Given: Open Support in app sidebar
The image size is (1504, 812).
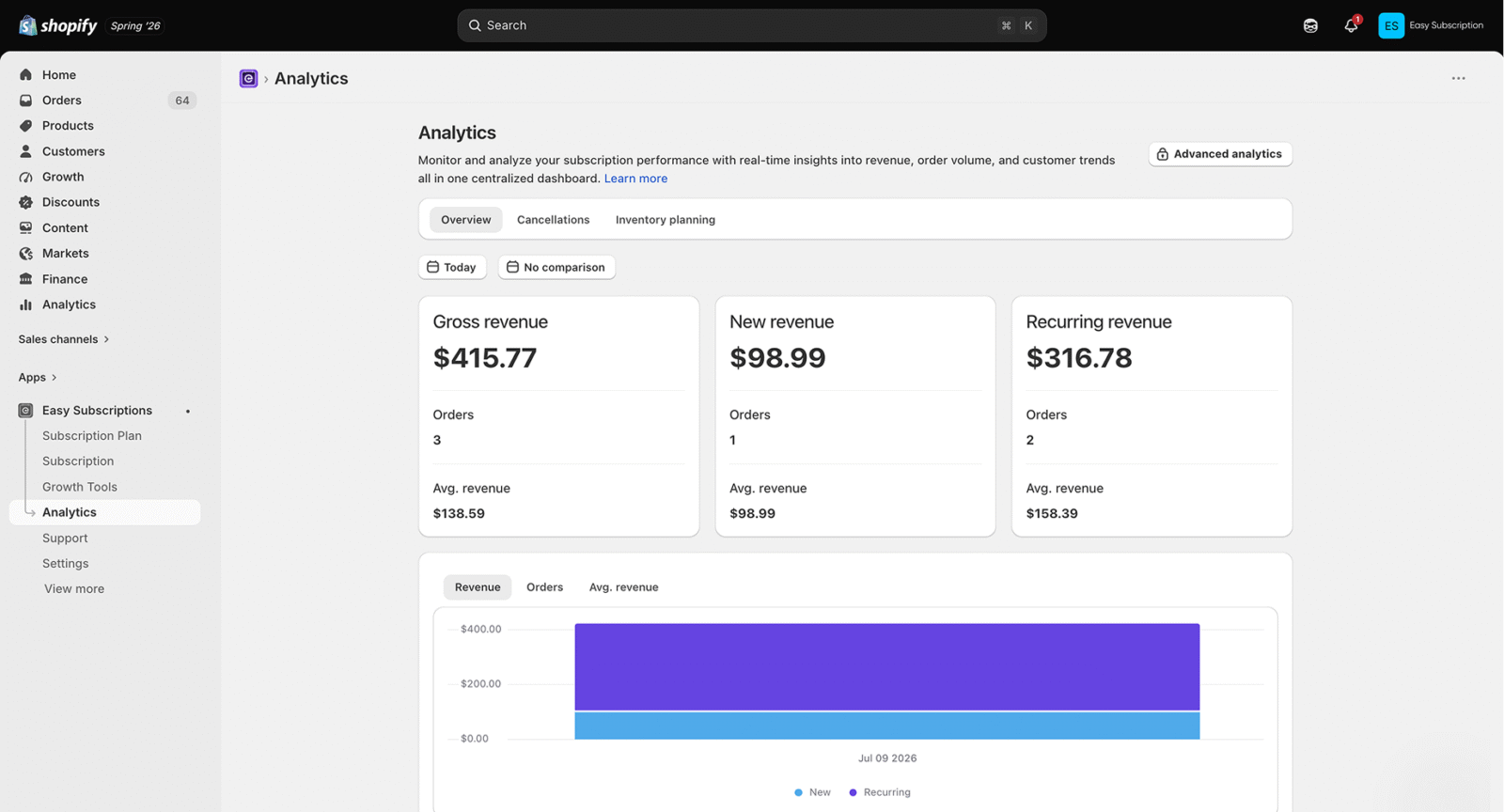Looking at the screenshot, I should click(x=65, y=539).
